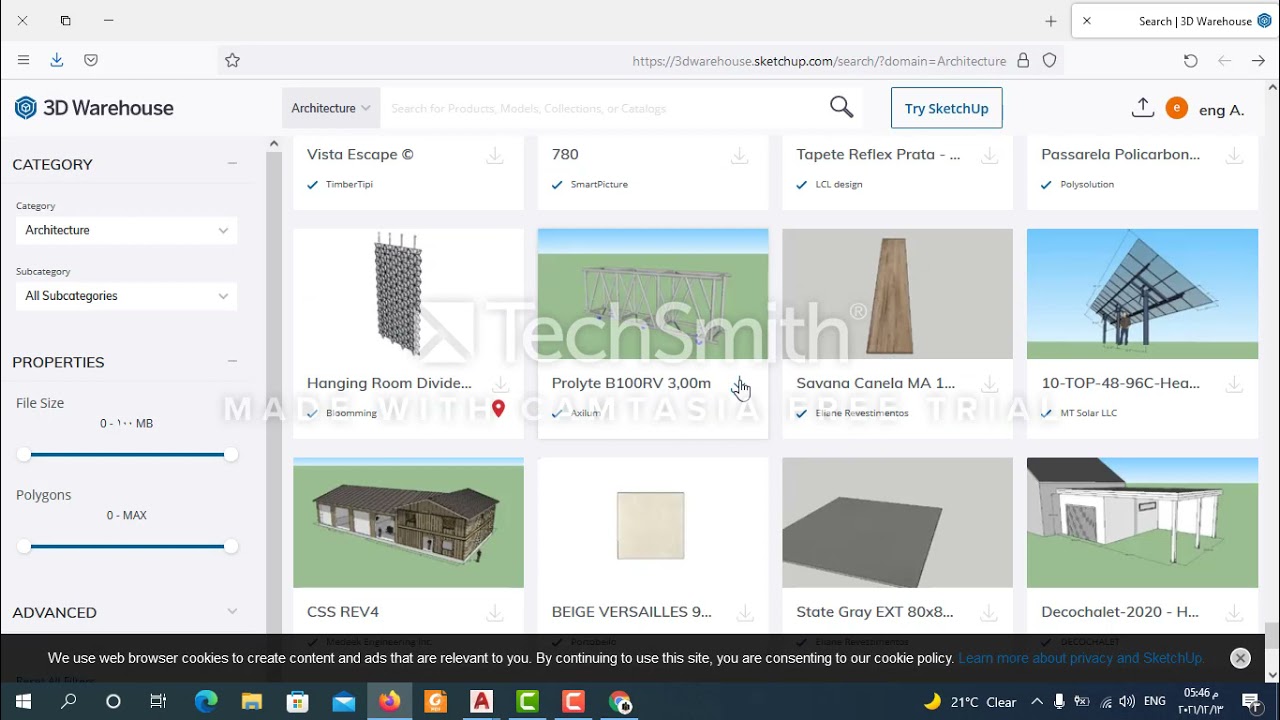The image size is (1280, 720).
Task: Download the Vista Escape model
Action: point(494,155)
